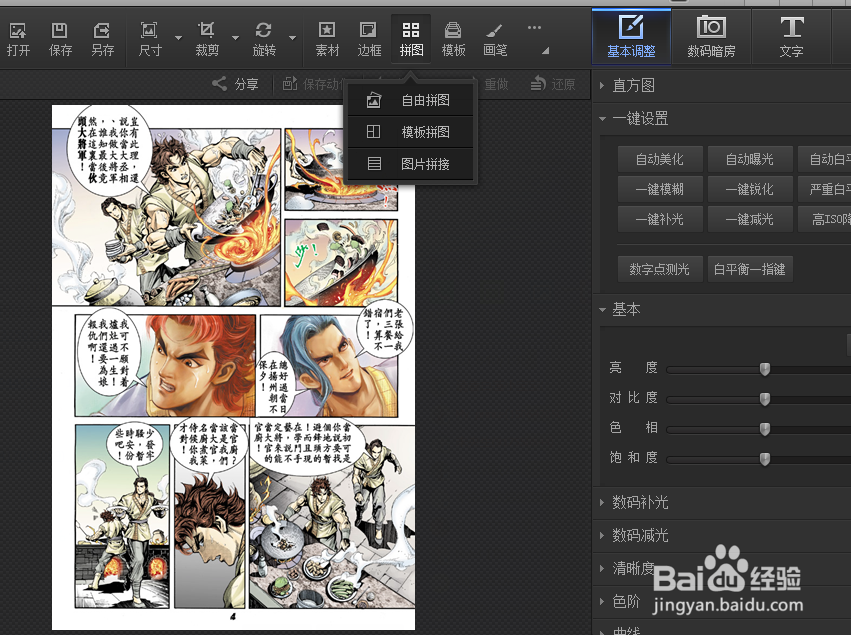The image size is (851, 635).
Task: Open the 素材 materials tool
Action: [x=327, y=39]
